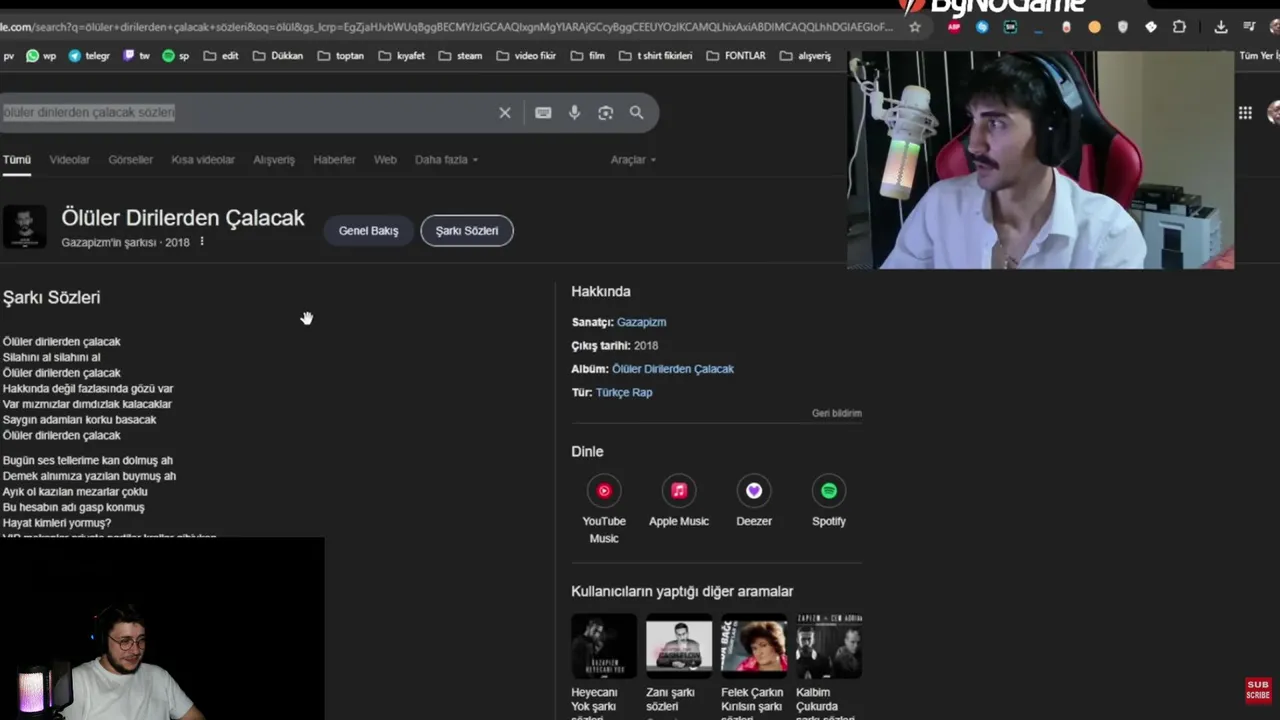Open the WhatsApp 'wp' bookmark
This screenshot has height=720, width=1280.
41,56
